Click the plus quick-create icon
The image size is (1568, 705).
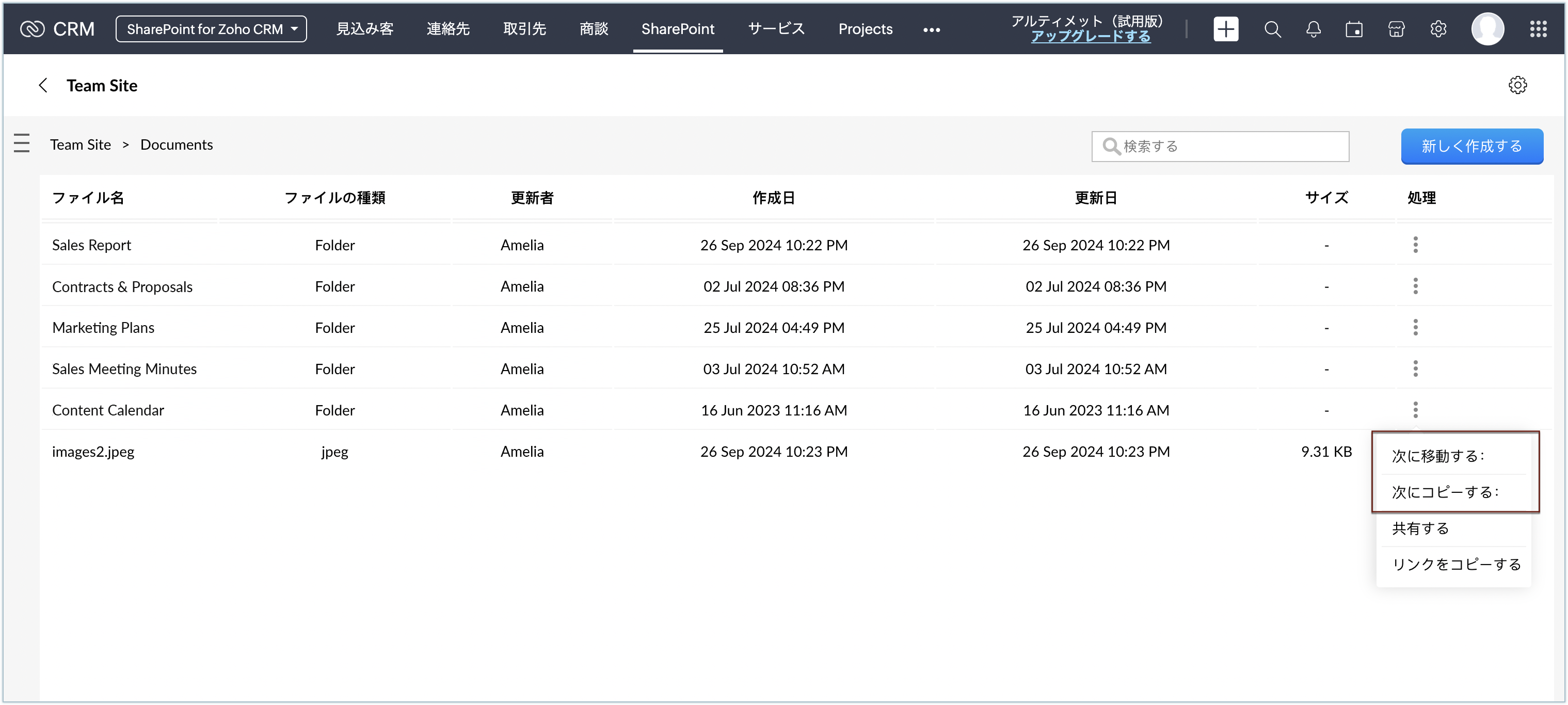coord(1225,28)
